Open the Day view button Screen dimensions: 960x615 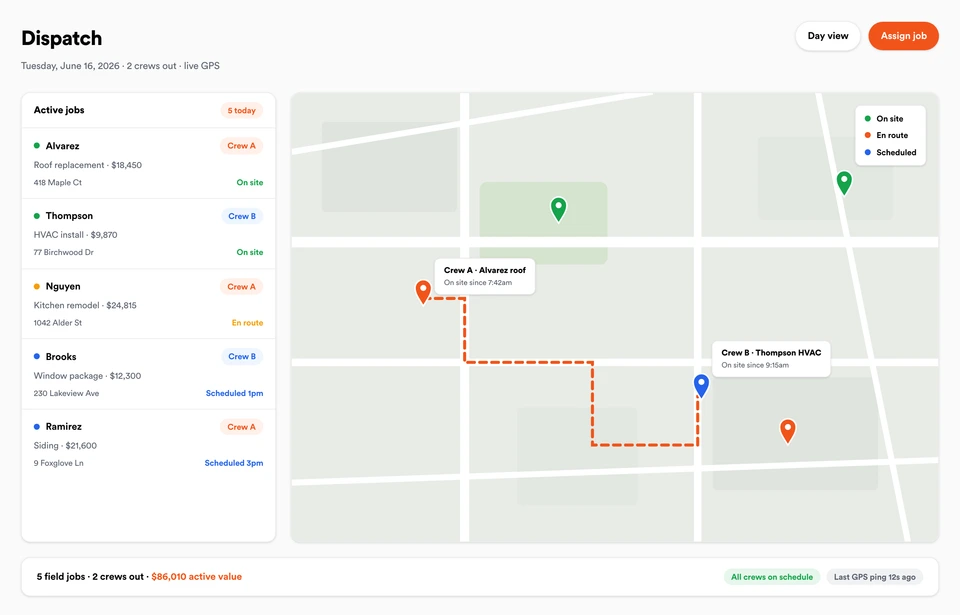tap(828, 36)
